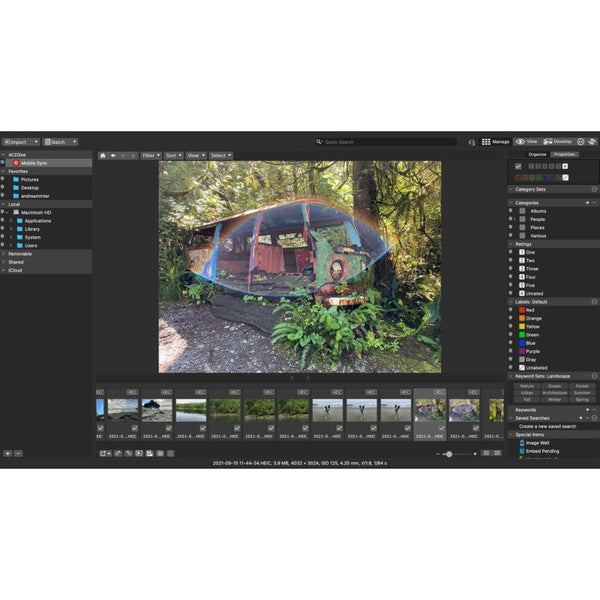Click the 365 circular icon beside Develop

click(580, 142)
